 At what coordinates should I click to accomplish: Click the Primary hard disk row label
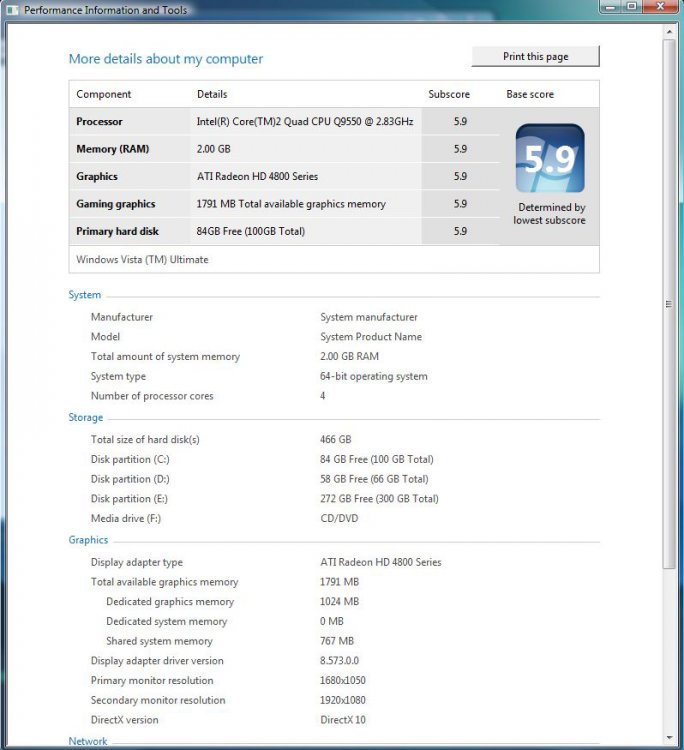point(117,231)
